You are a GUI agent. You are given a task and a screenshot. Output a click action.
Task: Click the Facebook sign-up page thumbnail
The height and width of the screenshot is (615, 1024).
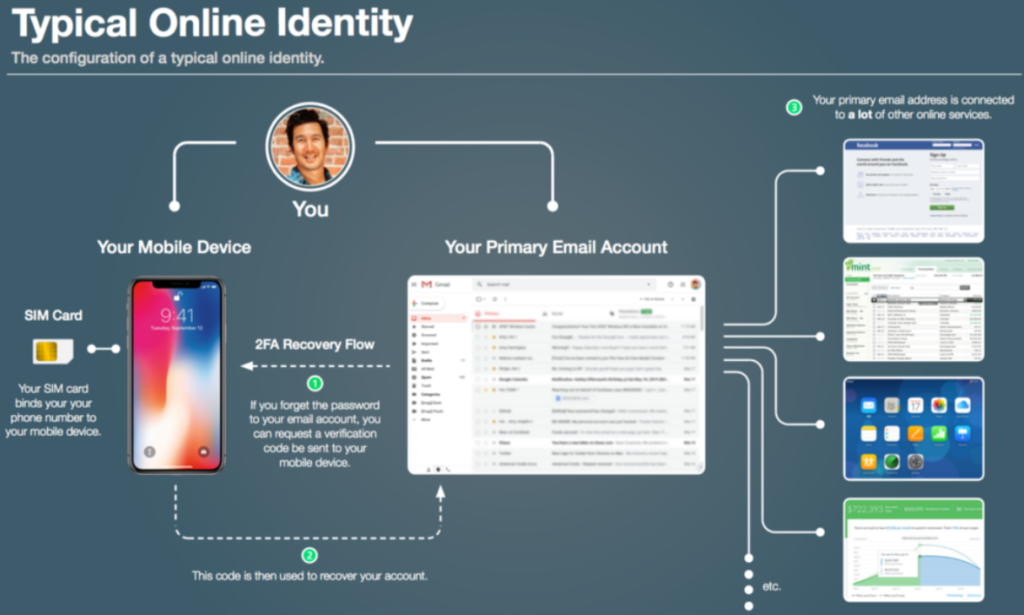coord(913,190)
